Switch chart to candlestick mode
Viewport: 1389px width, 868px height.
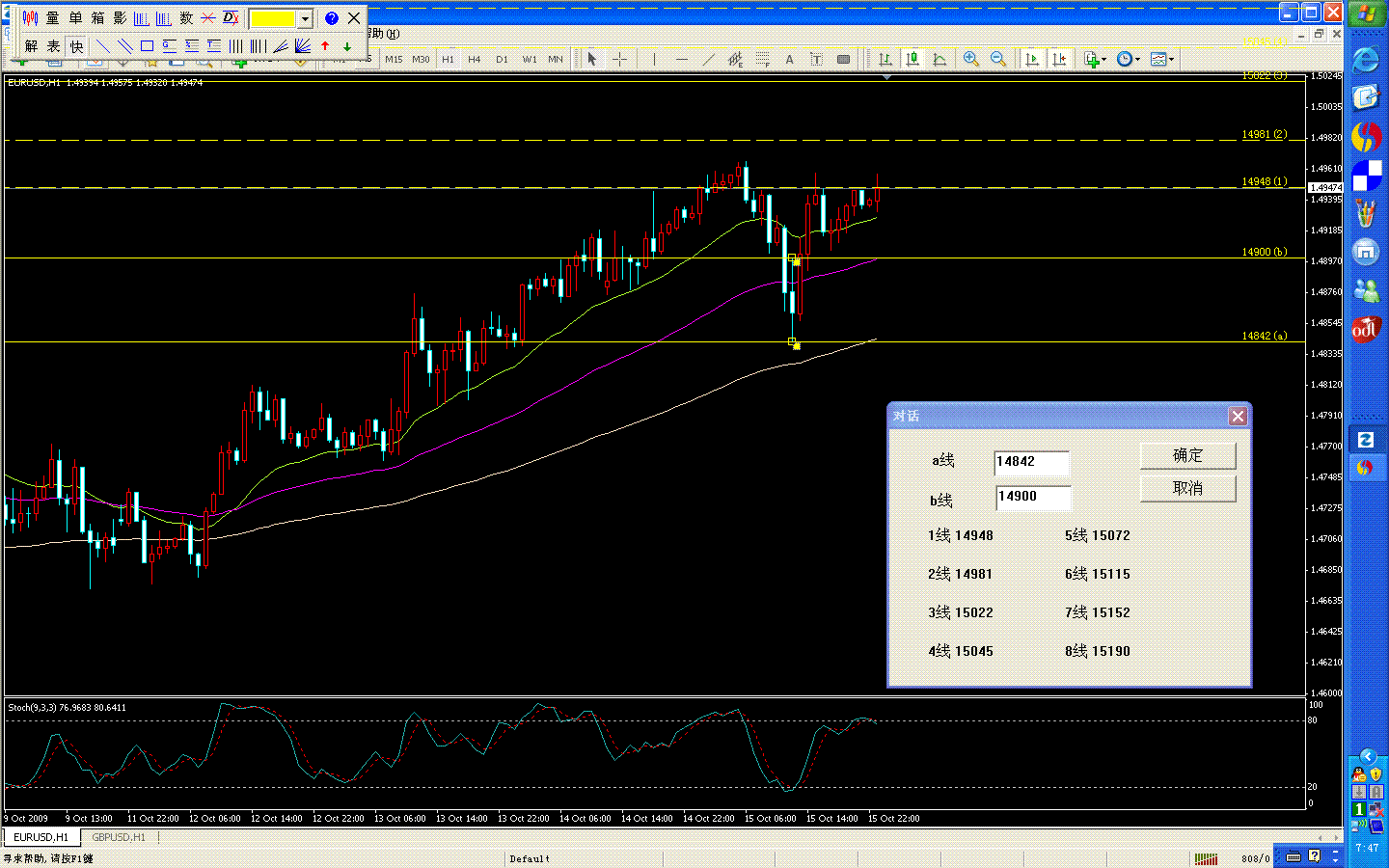coord(912,59)
